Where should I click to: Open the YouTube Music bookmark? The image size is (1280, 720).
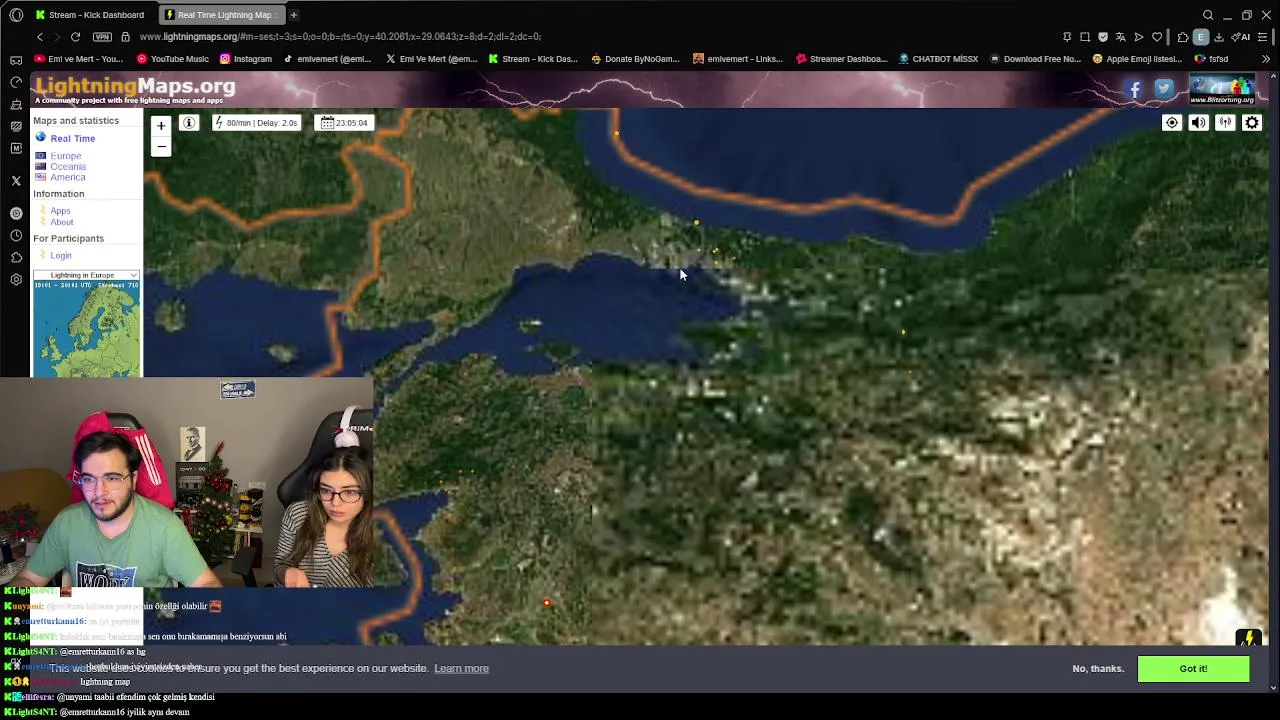coord(172,59)
